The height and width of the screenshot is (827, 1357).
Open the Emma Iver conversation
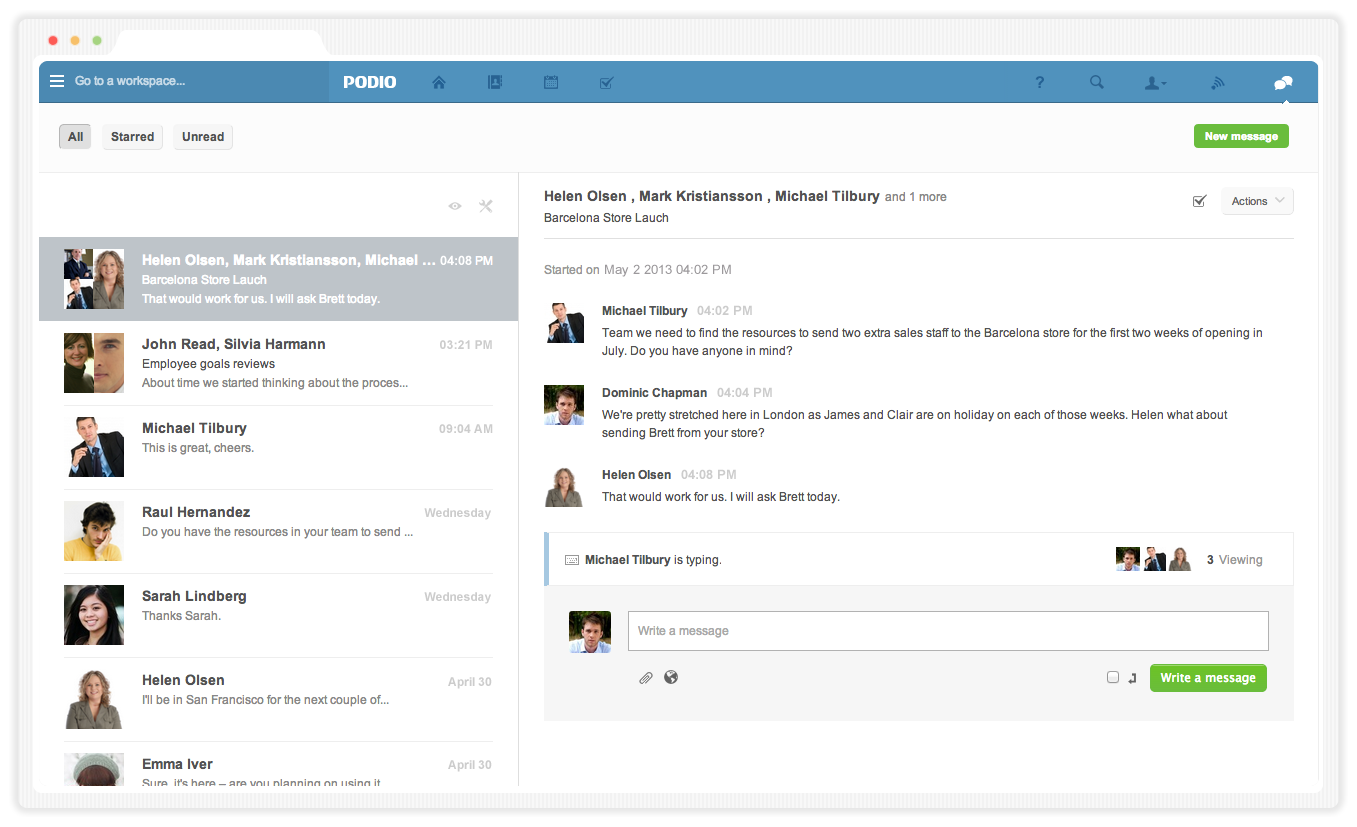pyautogui.click(x=278, y=764)
